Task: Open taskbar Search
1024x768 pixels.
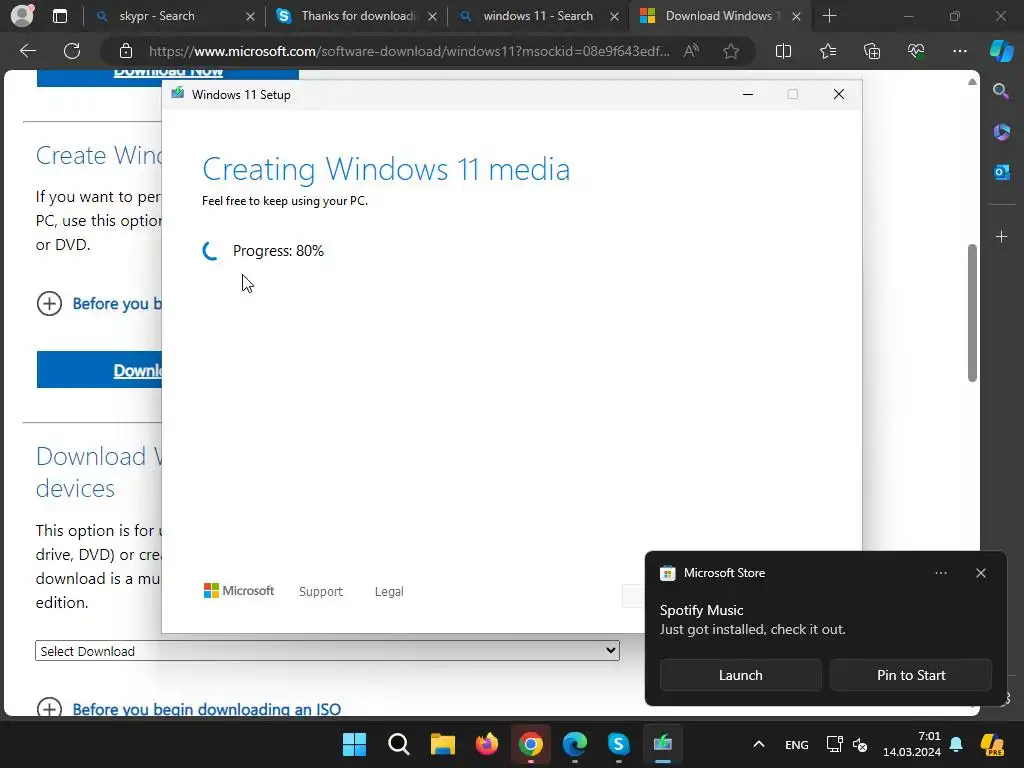Action: (x=398, y=744)
